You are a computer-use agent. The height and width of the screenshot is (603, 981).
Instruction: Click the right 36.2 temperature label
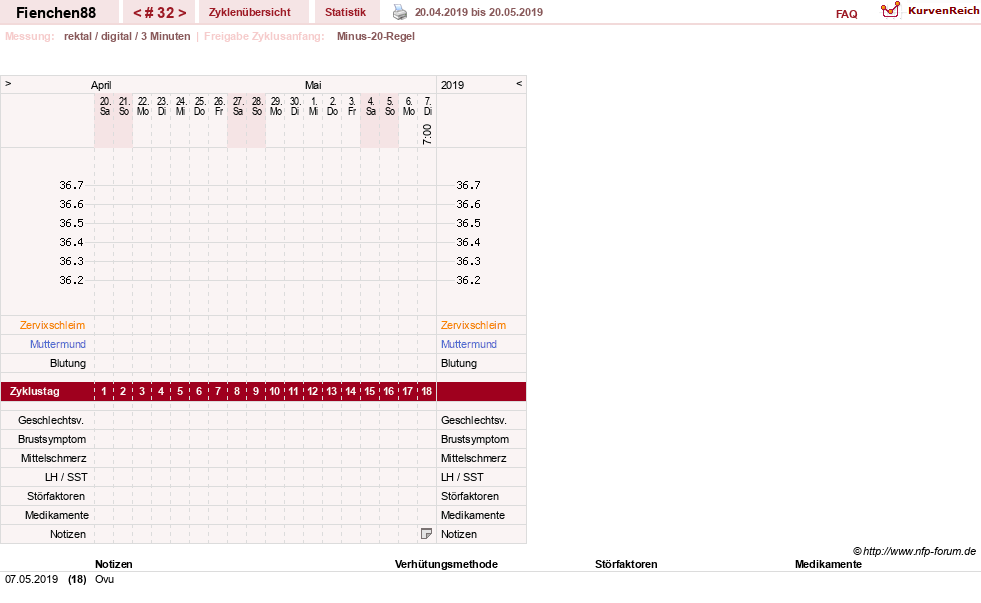468,280
